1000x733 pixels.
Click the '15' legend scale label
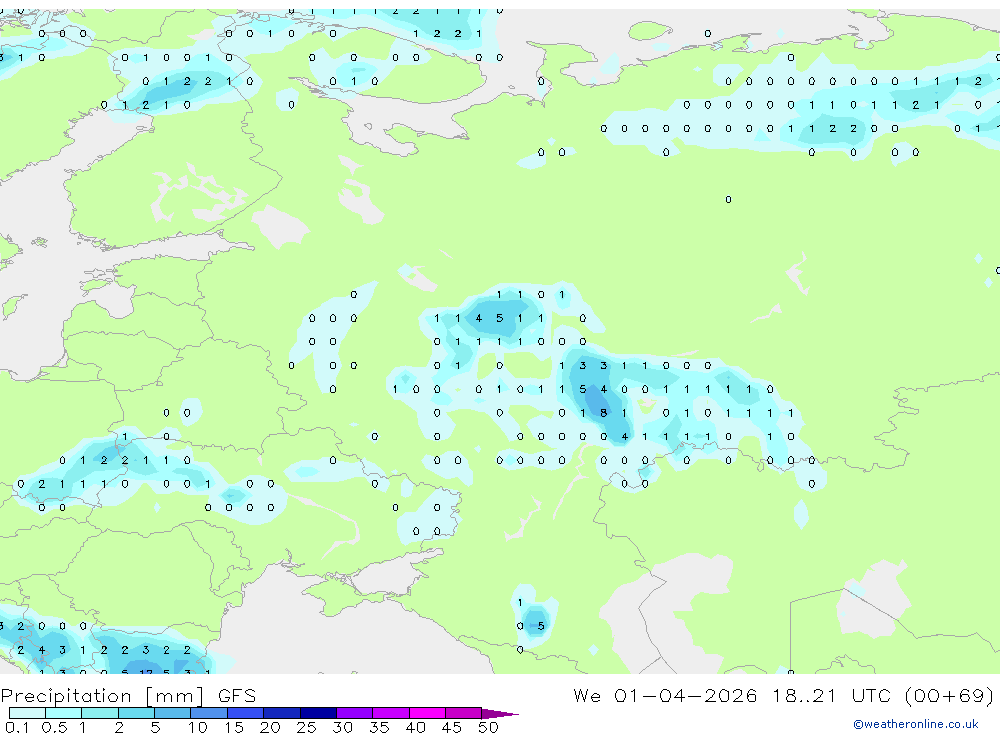tap(234, 727)
